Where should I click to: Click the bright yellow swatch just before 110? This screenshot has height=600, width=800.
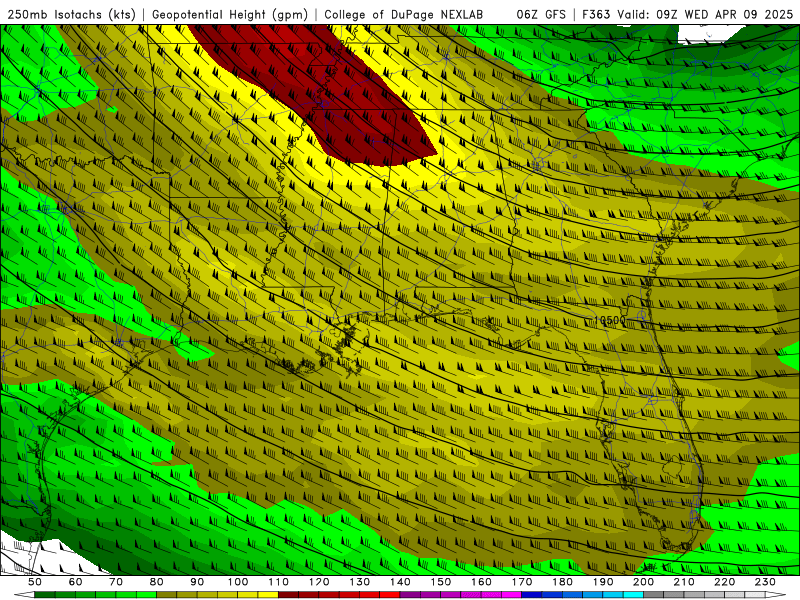click(x=268, y=595)
